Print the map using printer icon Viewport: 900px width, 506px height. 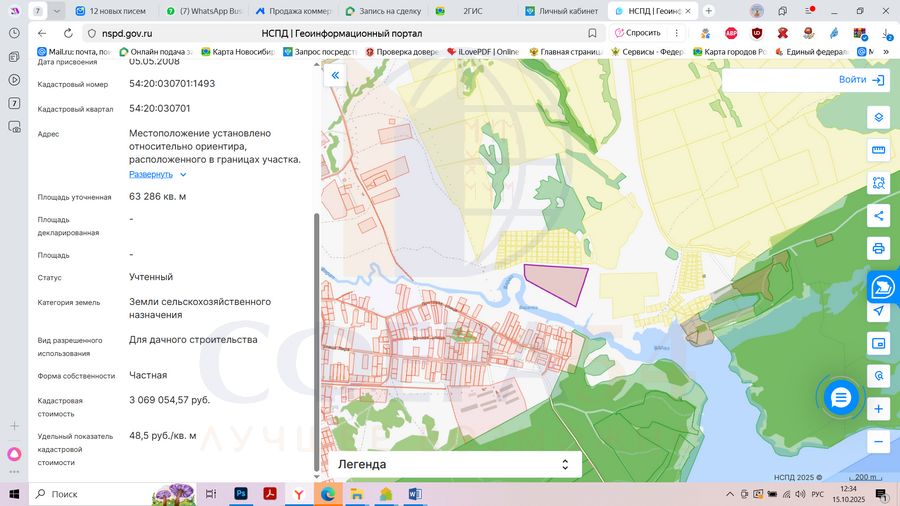tap(879, 248)
